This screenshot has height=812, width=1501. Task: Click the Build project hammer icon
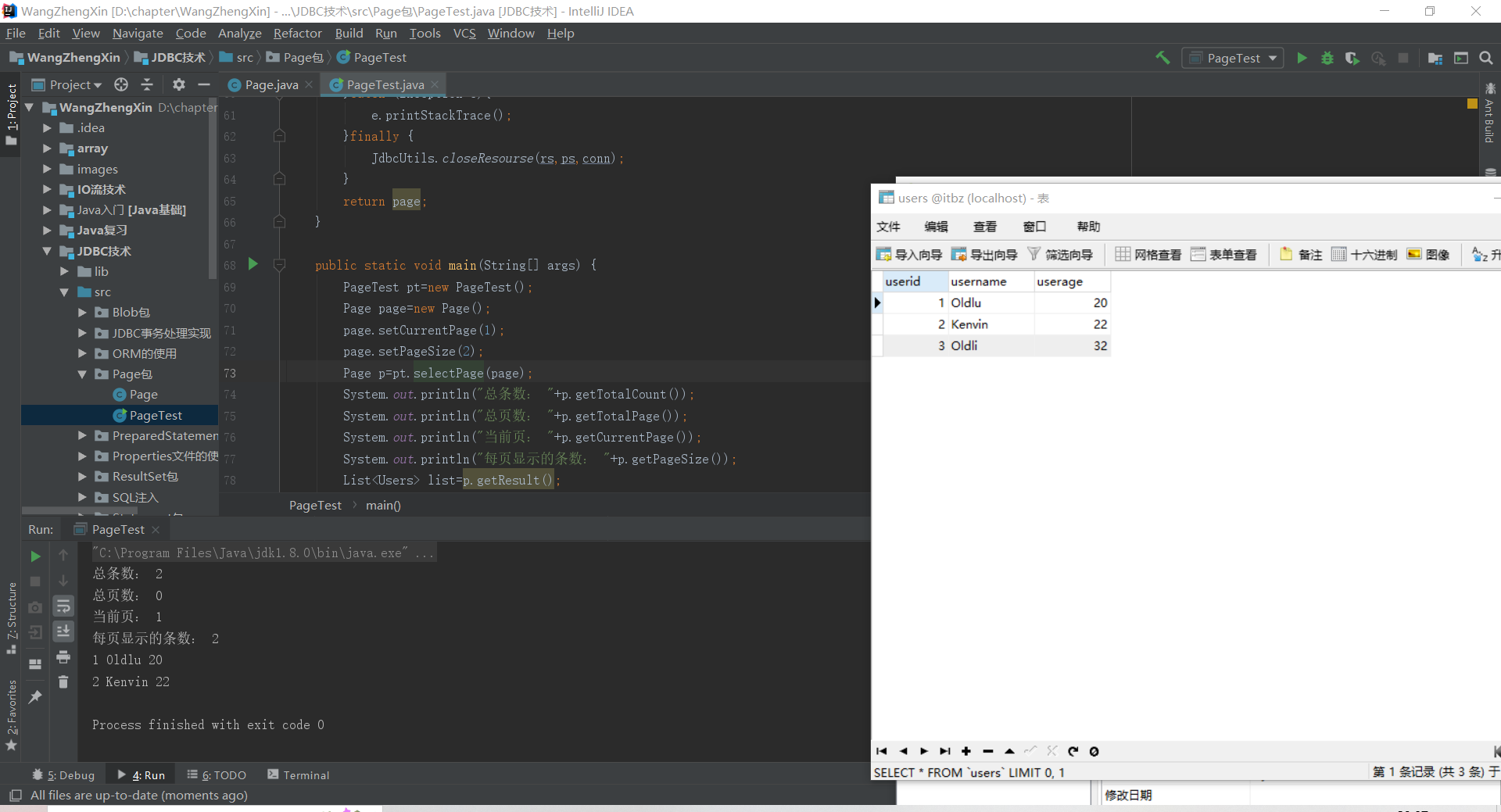pos(1162,58)
